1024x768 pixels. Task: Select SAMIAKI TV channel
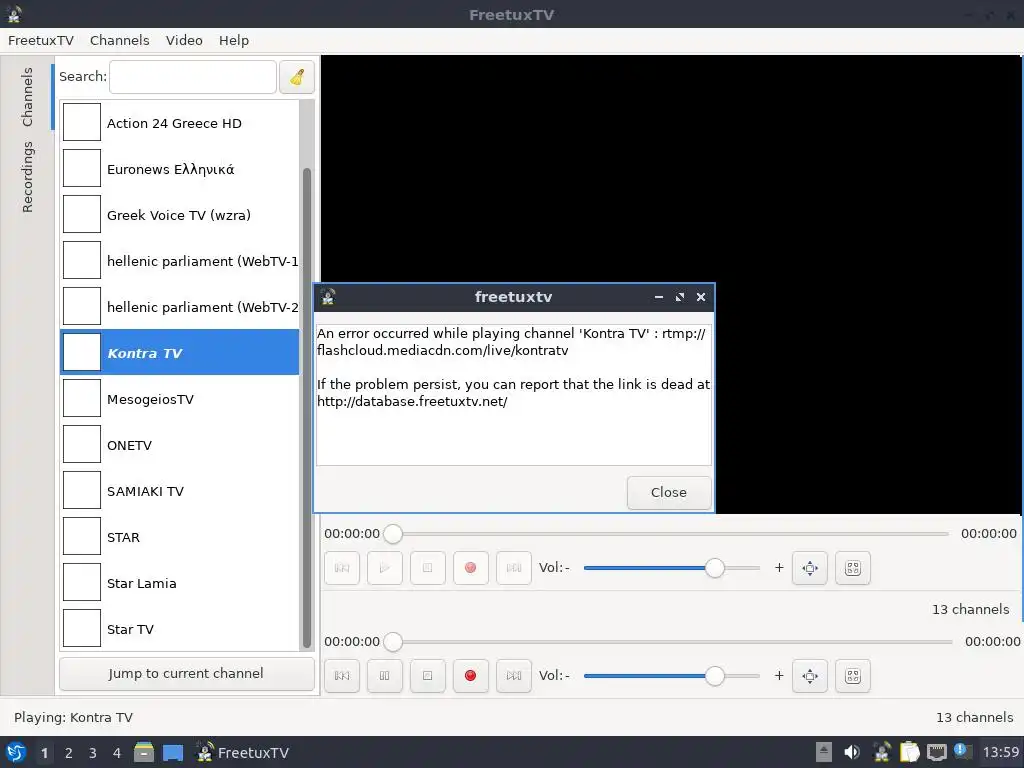tap(180, 491)
